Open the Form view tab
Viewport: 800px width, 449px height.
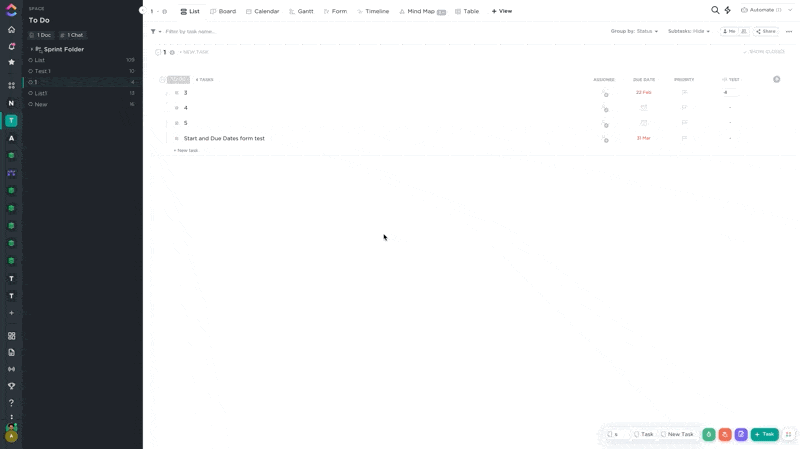(x=335, y=11)
